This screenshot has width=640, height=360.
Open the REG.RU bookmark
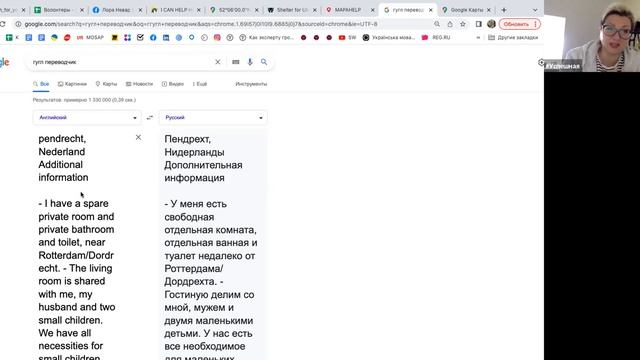436,38
